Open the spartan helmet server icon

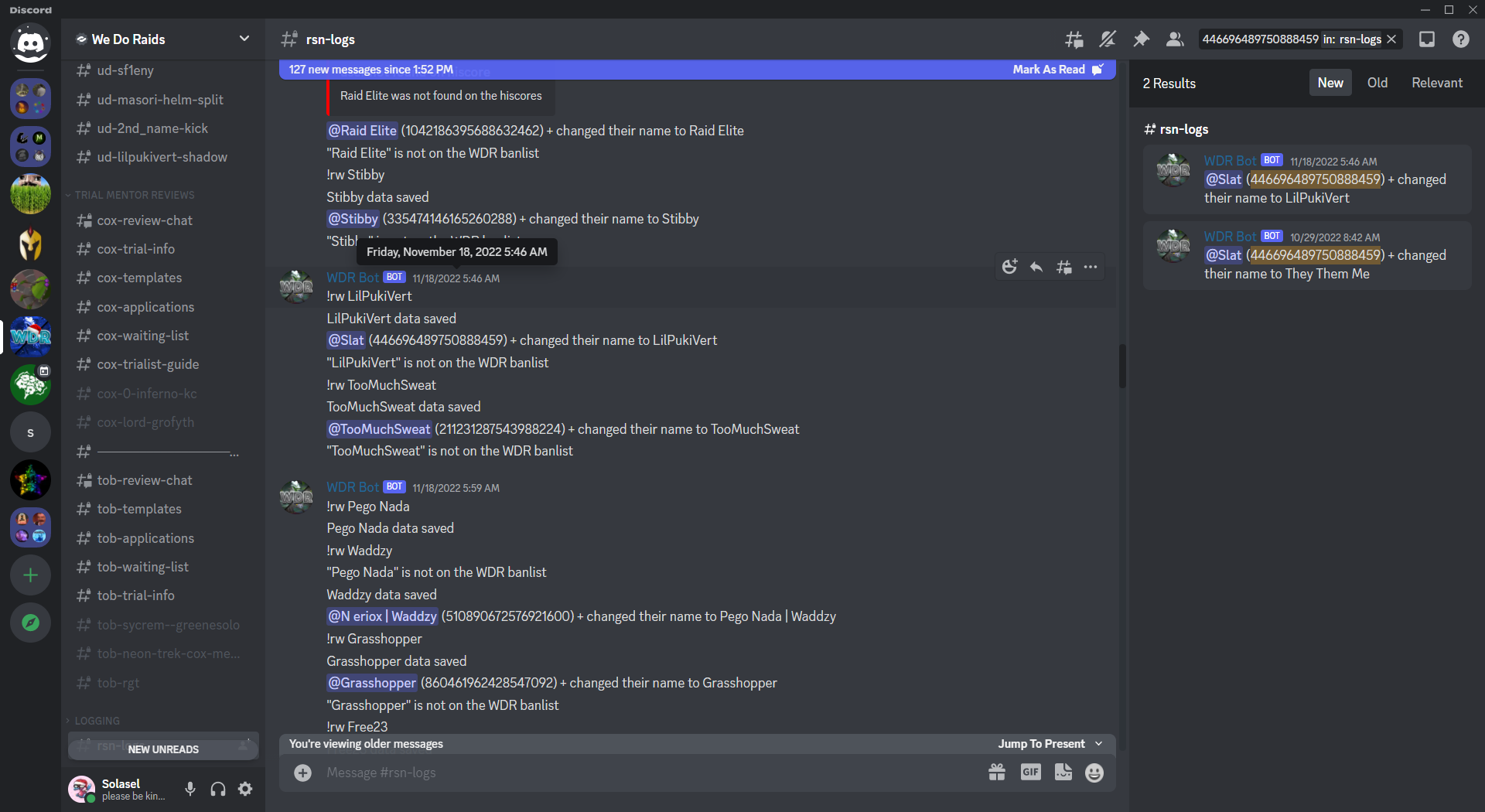tap(30, 244)
